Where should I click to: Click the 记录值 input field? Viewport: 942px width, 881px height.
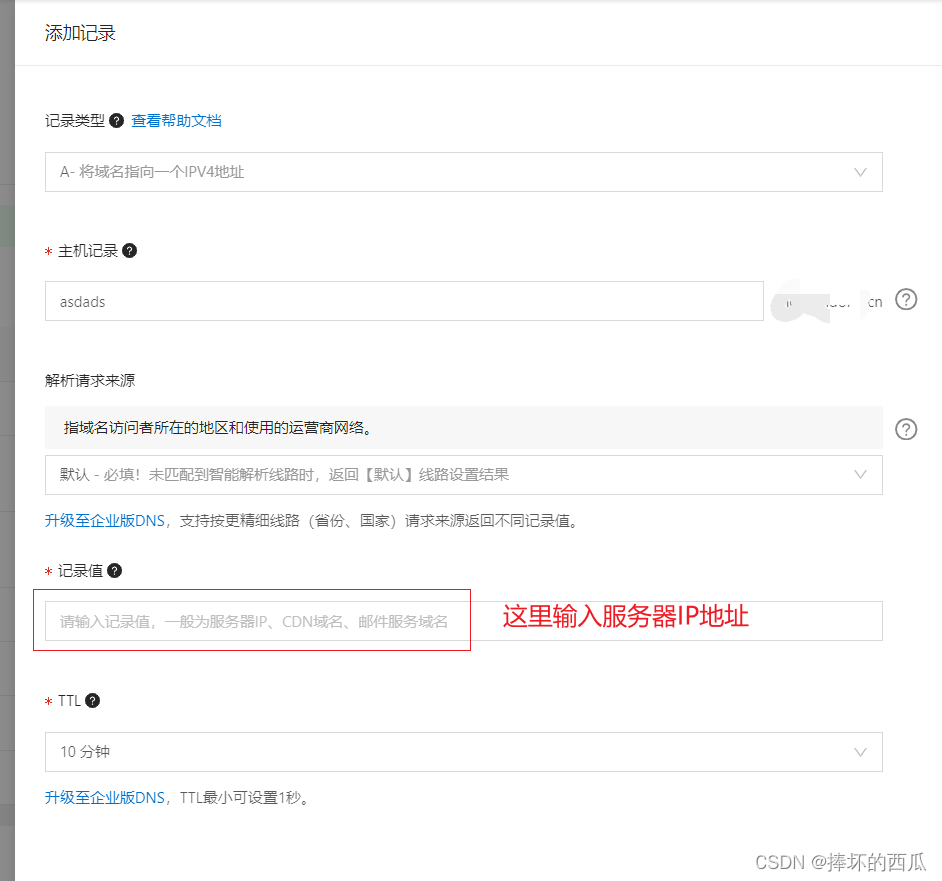click(463, 621)
